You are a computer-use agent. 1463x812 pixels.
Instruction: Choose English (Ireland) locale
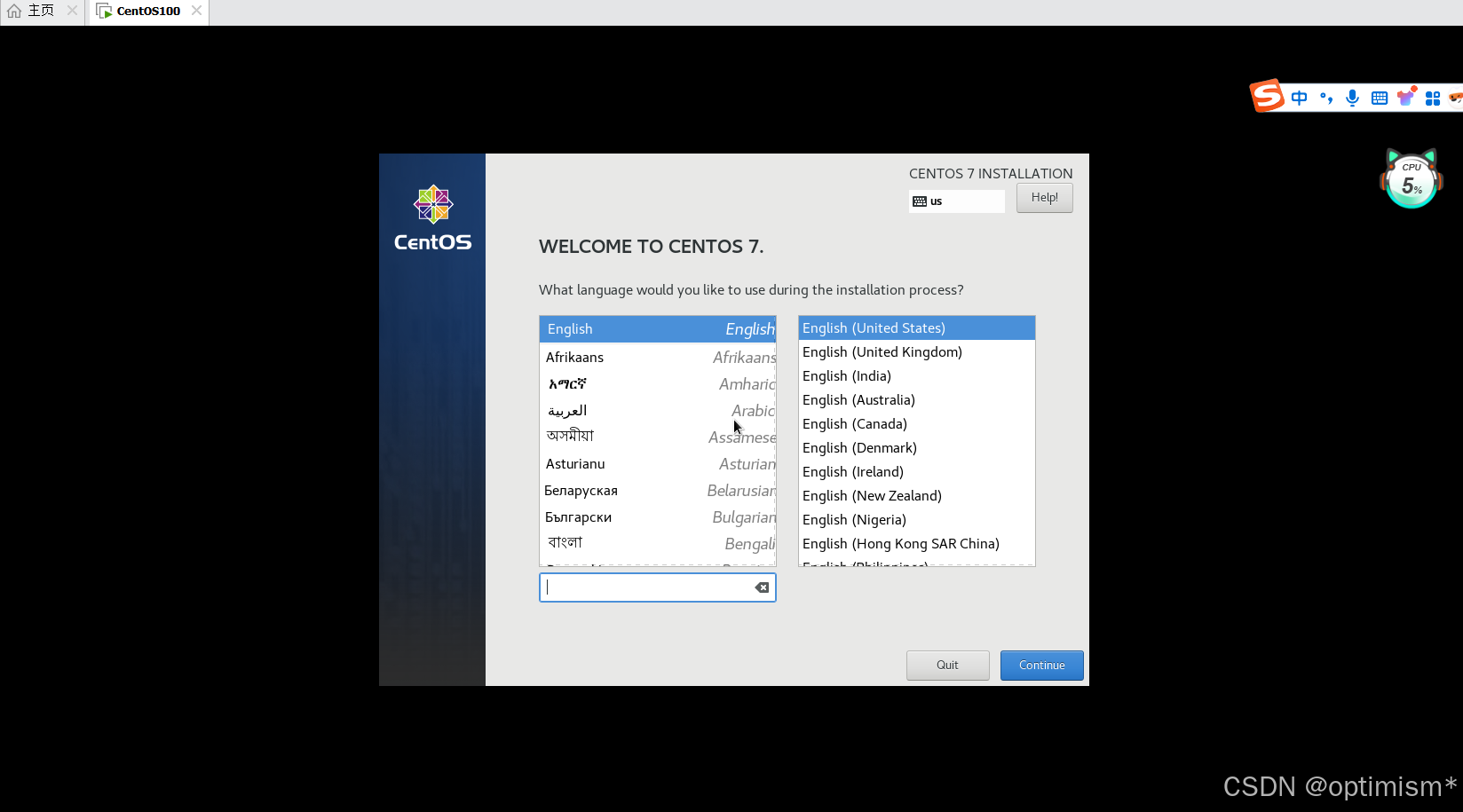pos(917,472)
